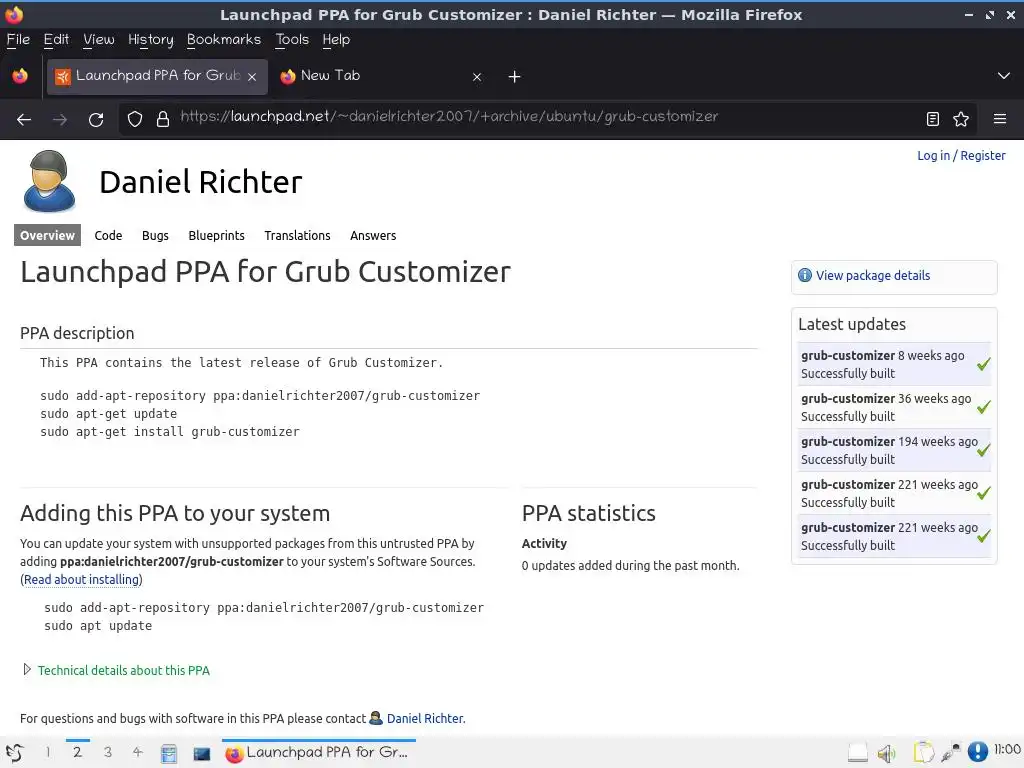This screenshot has width=1024, height=768.
Task: Open the Firefox hamburger menu
Action: point(999,119)
